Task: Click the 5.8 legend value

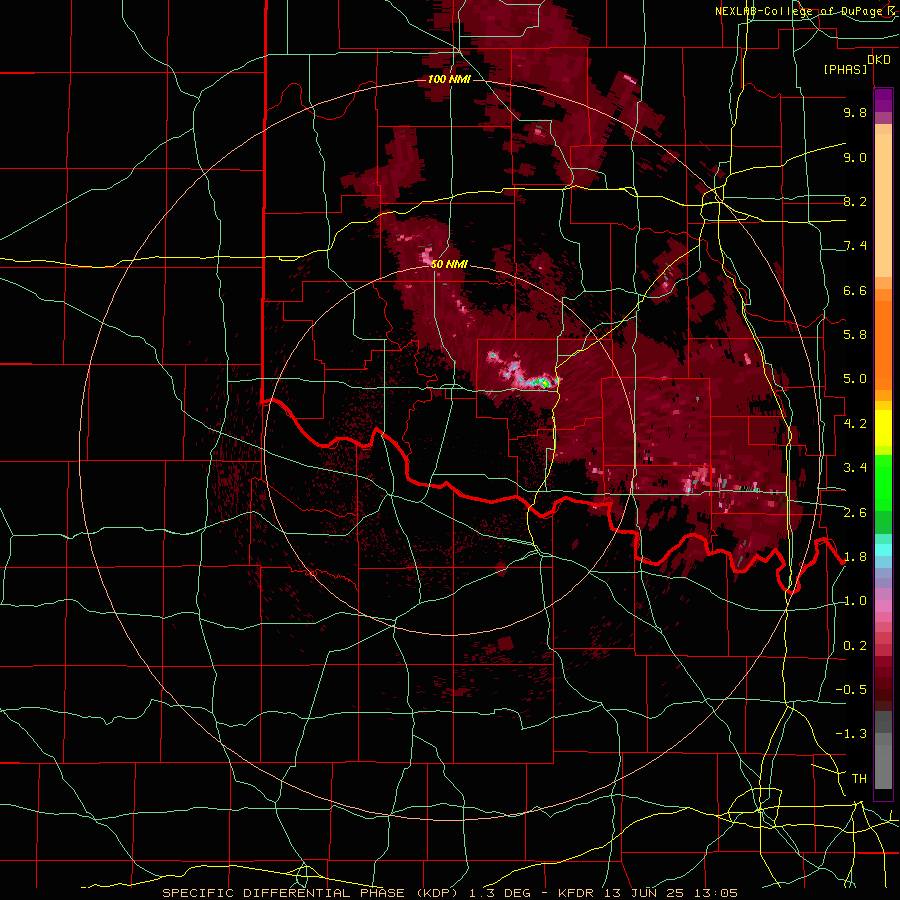Action: (x=855, y=335)
